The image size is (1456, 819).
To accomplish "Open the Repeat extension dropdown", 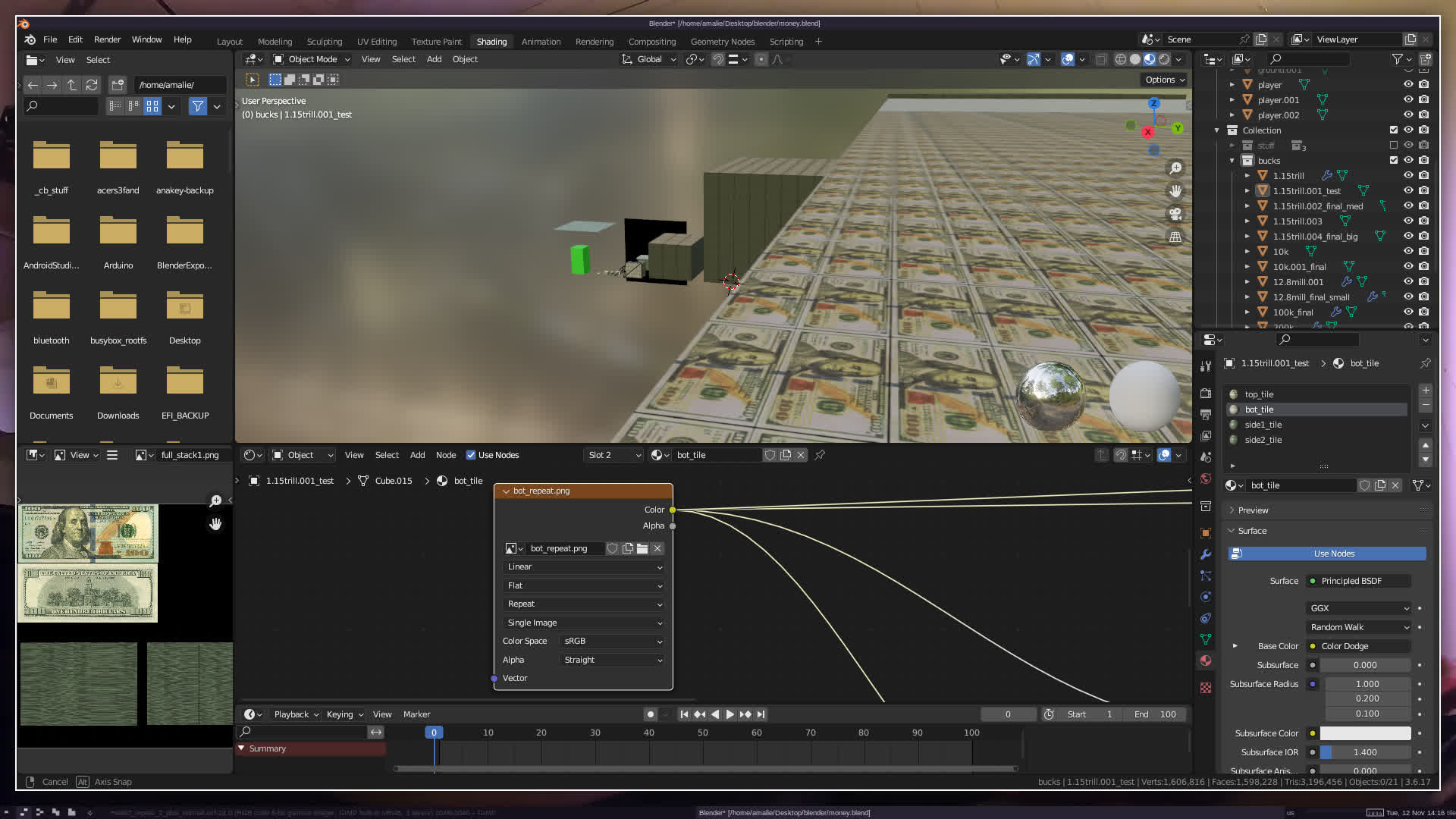I will click(x=583, y=604).
